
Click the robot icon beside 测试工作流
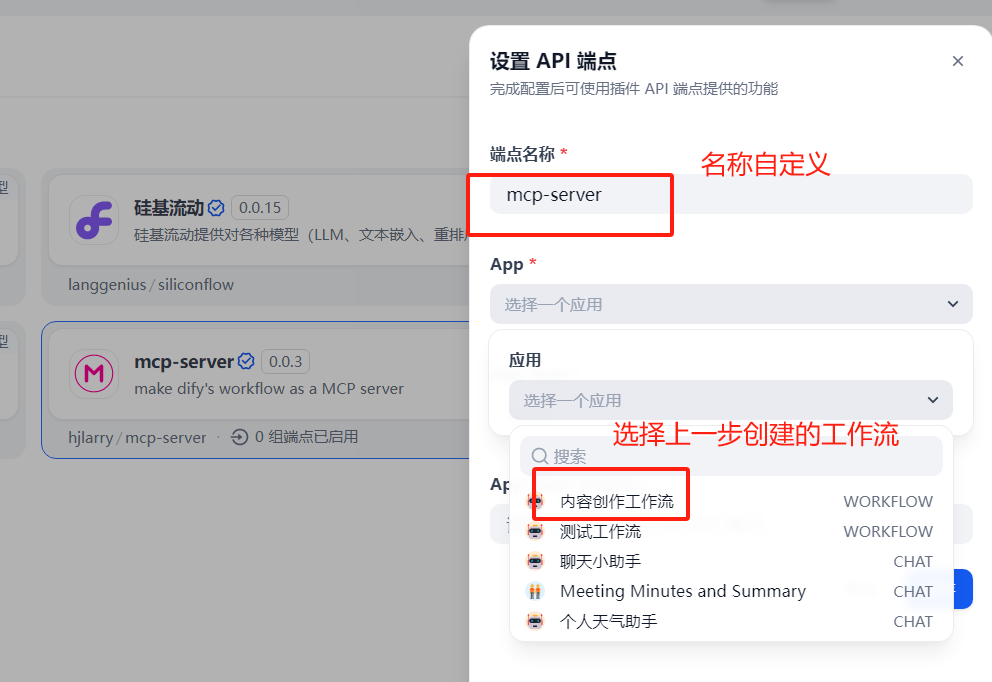point(535,531)
